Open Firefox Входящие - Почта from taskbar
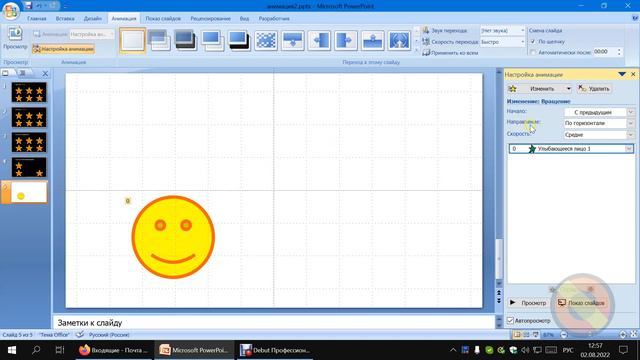Viewport: 640px width, 360px height. [113, 350]
